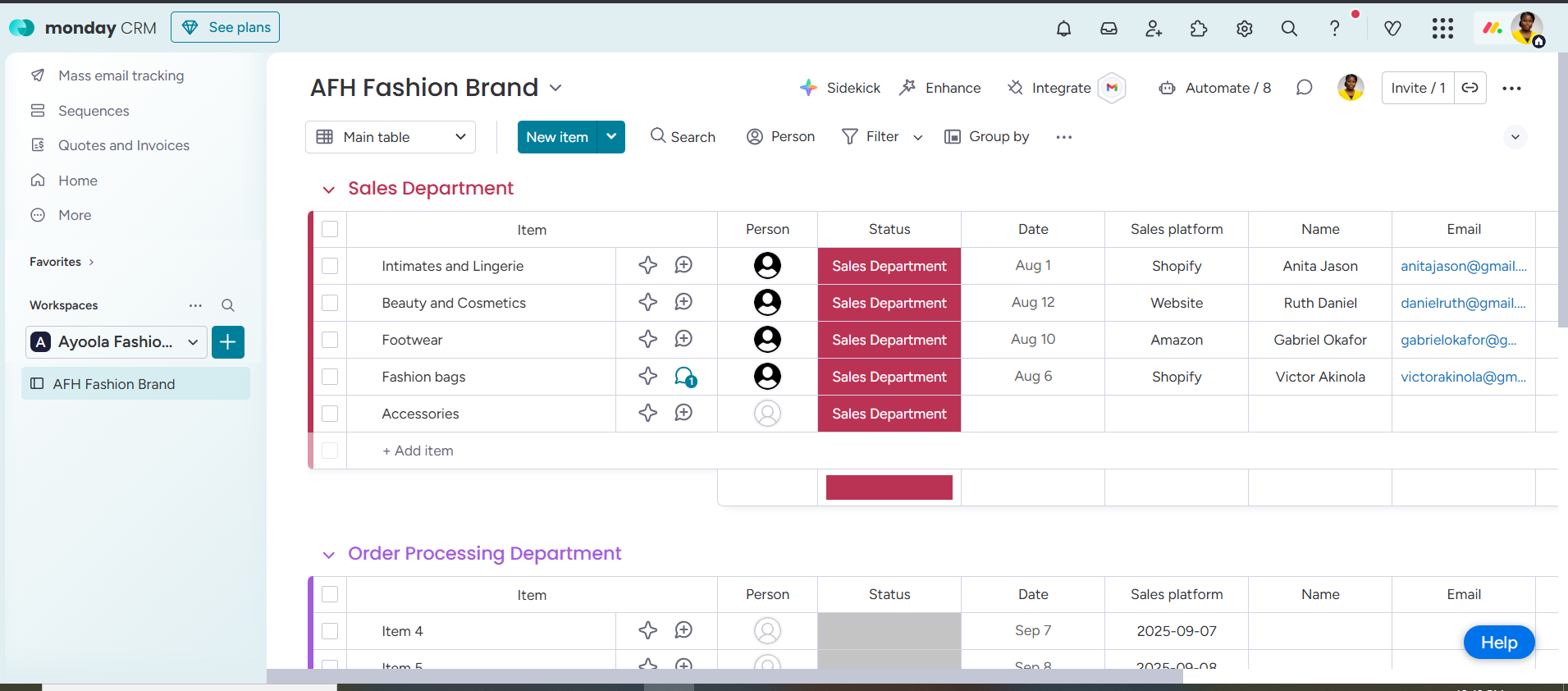Screen dimensions: 1568x691
Task: Click anitajason email link
Action: [x=1464, y=266]
